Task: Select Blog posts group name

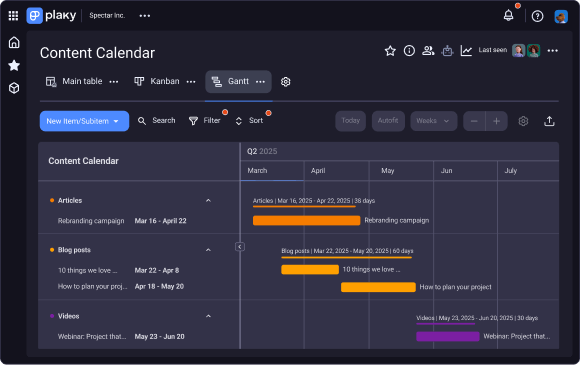Action: (x=74, y=250)
